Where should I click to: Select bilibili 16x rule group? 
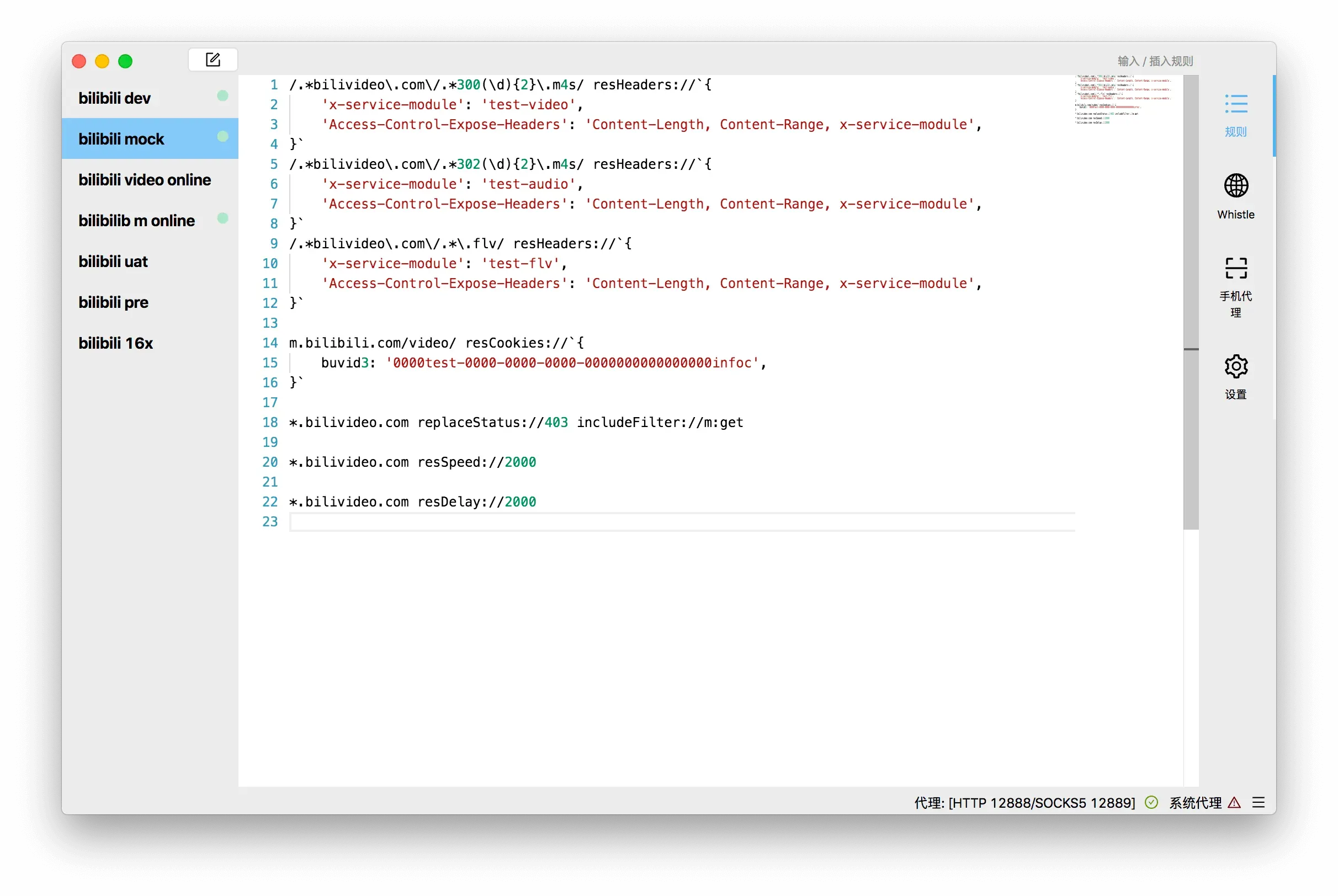pyautogui.click(x=116, y=343)
